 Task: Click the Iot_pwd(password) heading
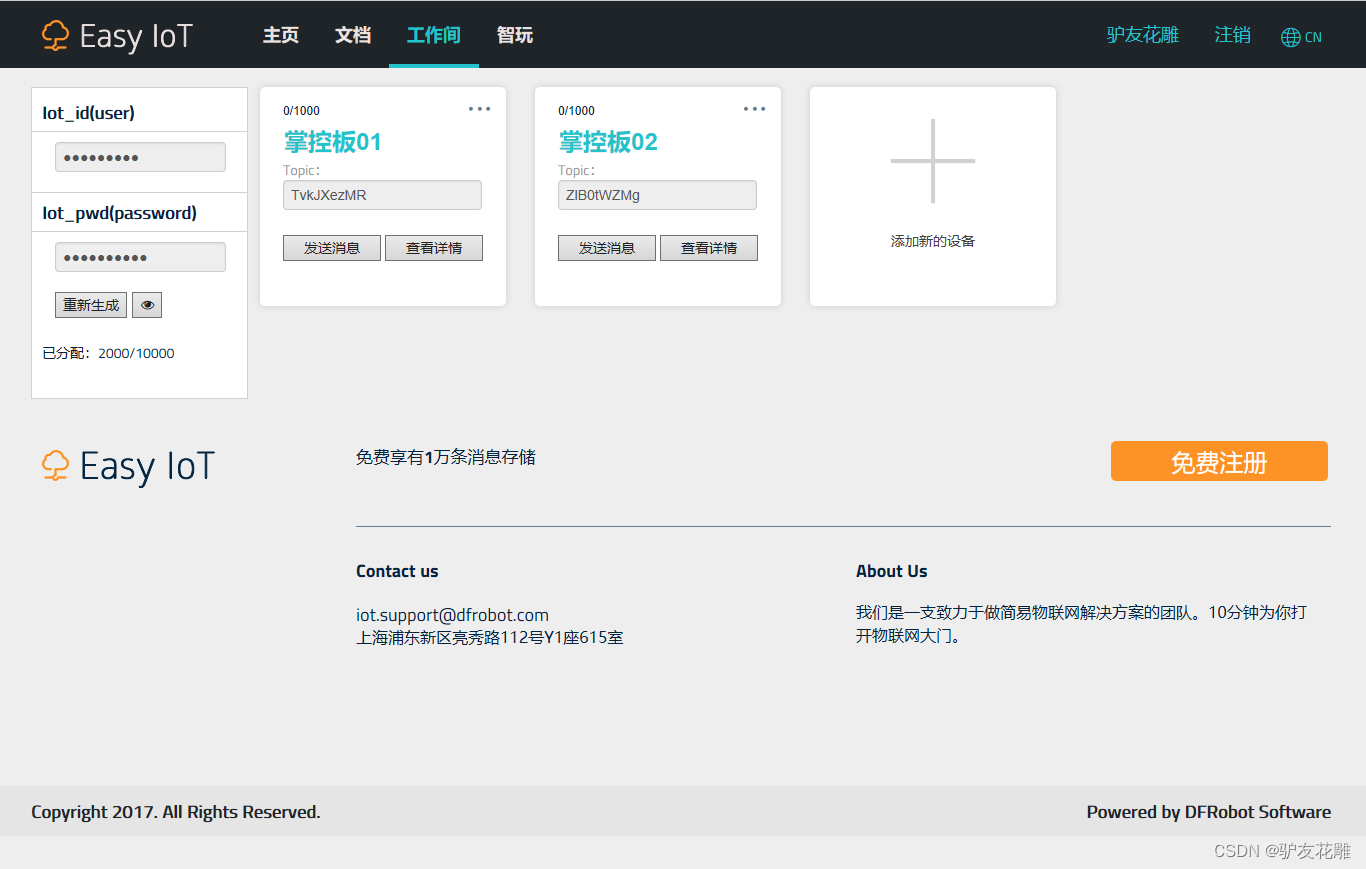[x=119, y=213]
